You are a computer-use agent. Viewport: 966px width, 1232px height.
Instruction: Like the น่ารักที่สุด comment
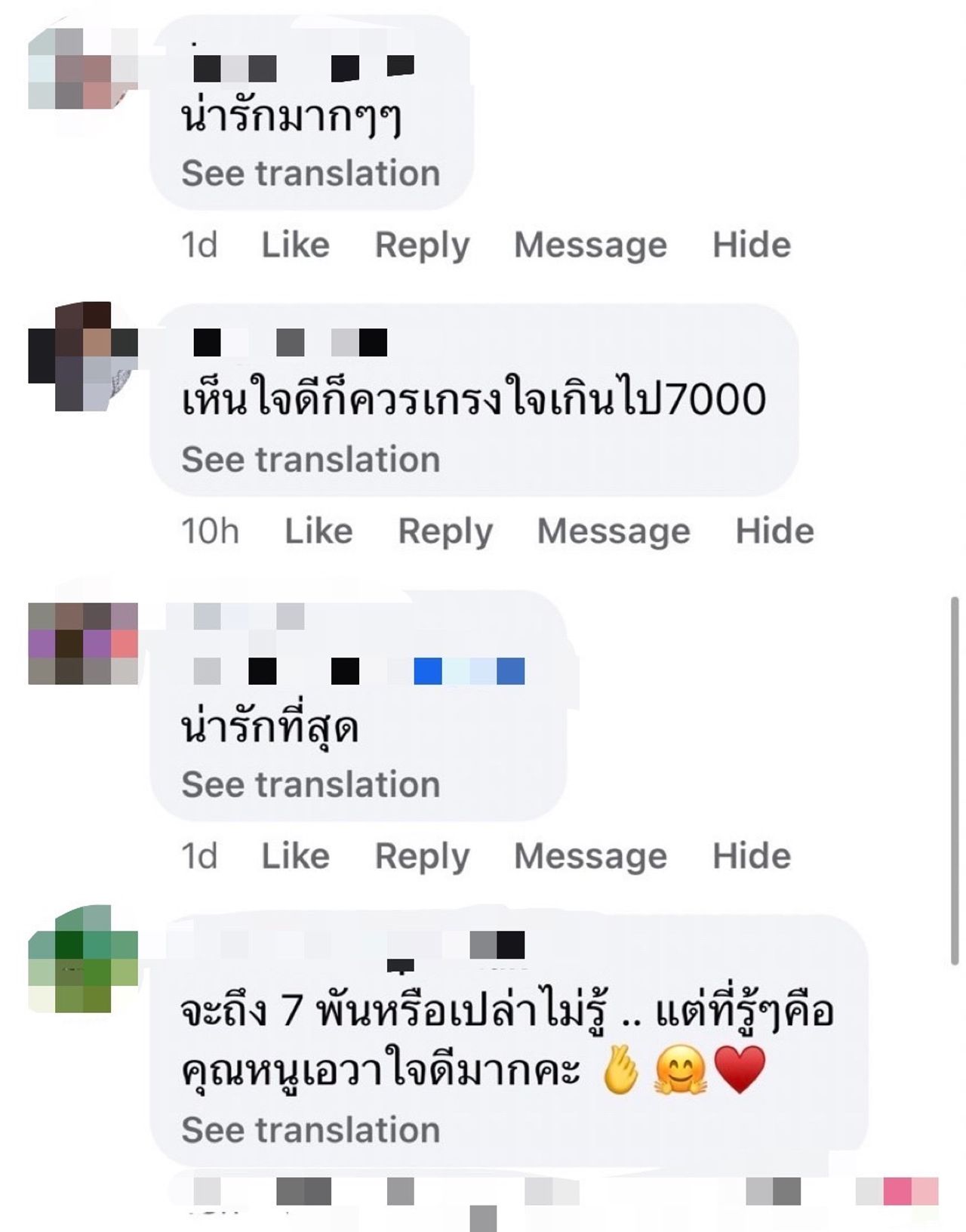tap(295, 856)
